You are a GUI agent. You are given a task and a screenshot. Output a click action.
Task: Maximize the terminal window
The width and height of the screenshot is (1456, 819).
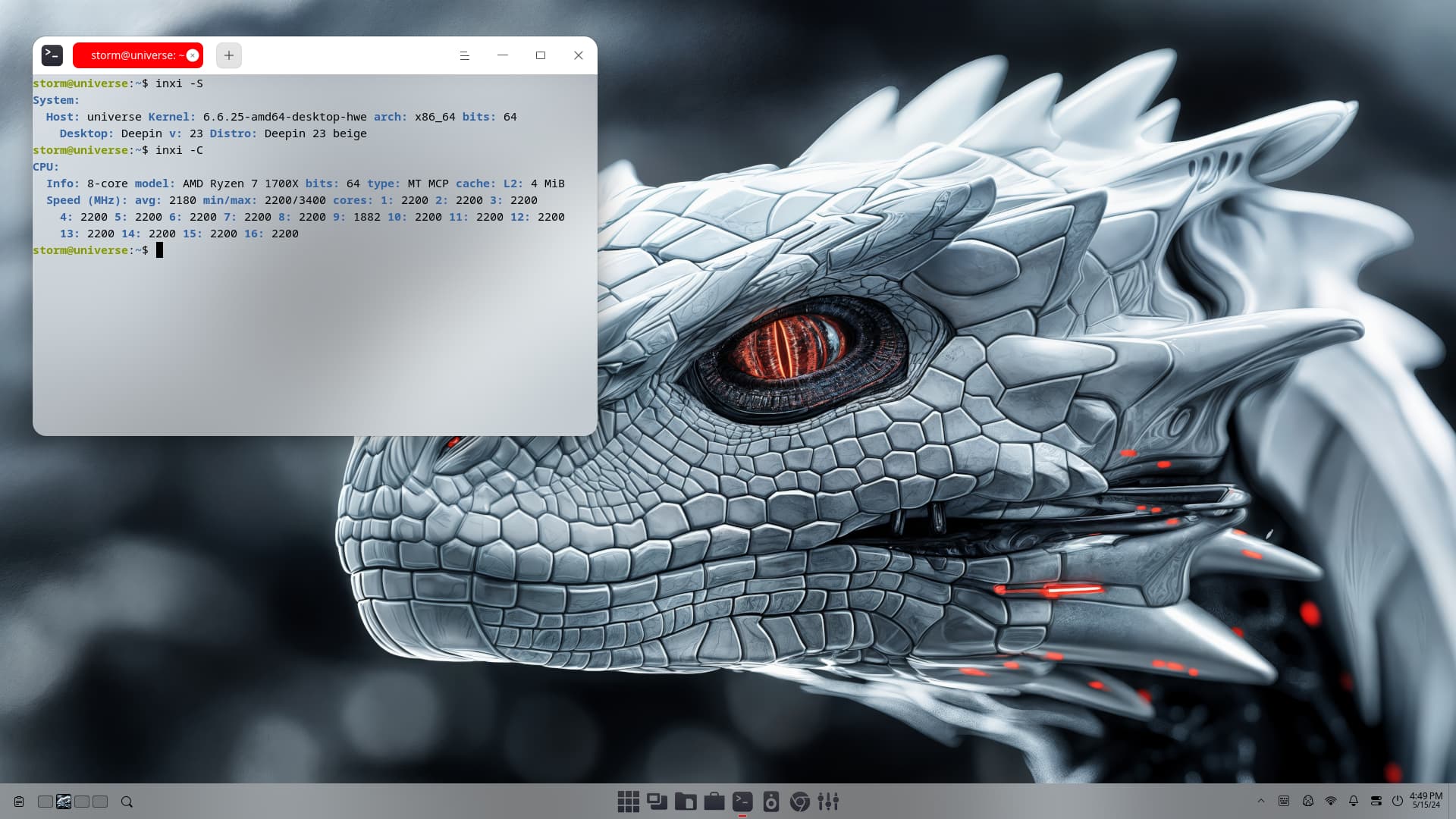541,55
